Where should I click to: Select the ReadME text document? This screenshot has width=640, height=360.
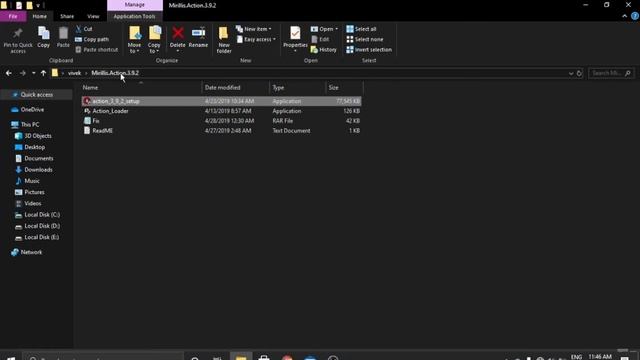pyautogui.click(x=222, y=131)
